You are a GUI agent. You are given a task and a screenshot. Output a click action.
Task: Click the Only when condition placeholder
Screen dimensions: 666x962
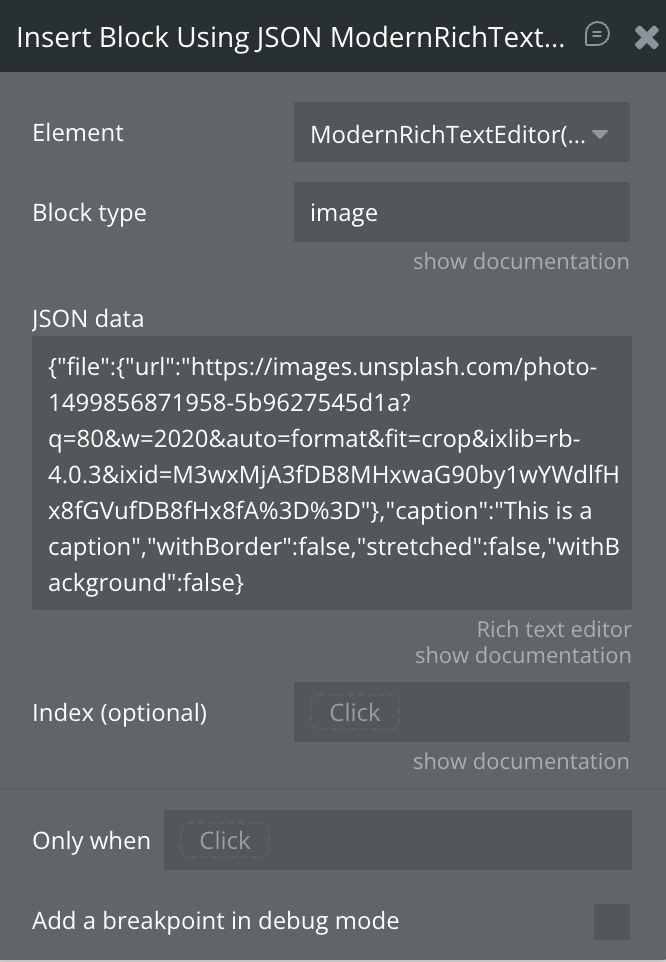(x=225, y=840)
